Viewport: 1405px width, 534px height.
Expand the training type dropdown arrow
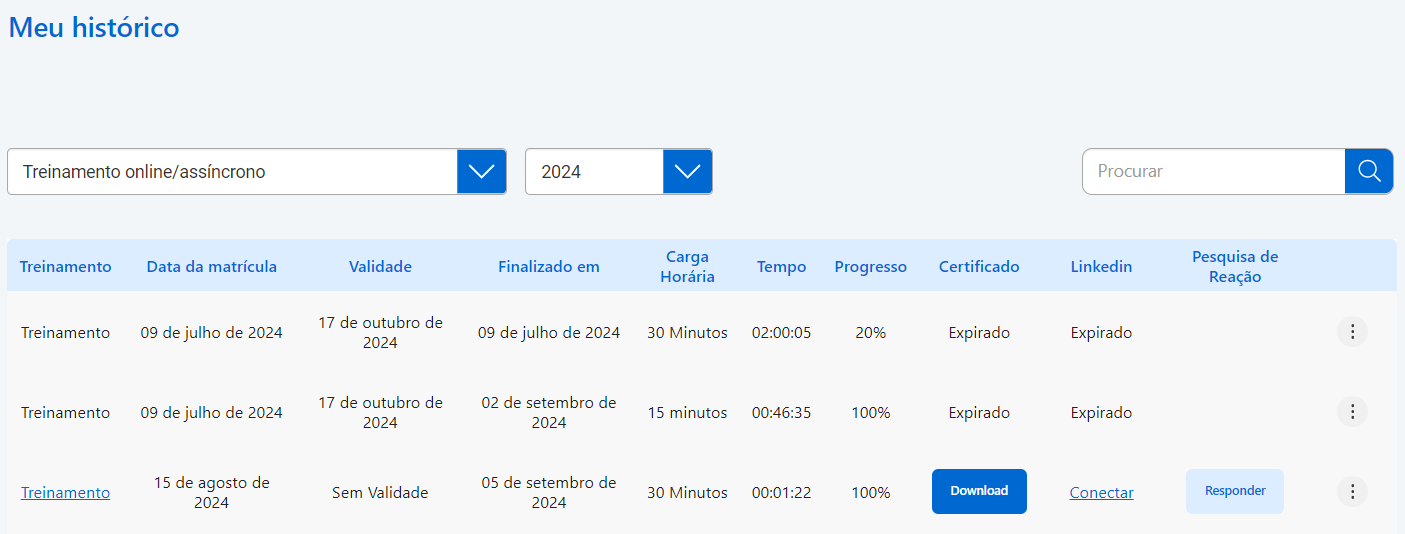[481, 172]
